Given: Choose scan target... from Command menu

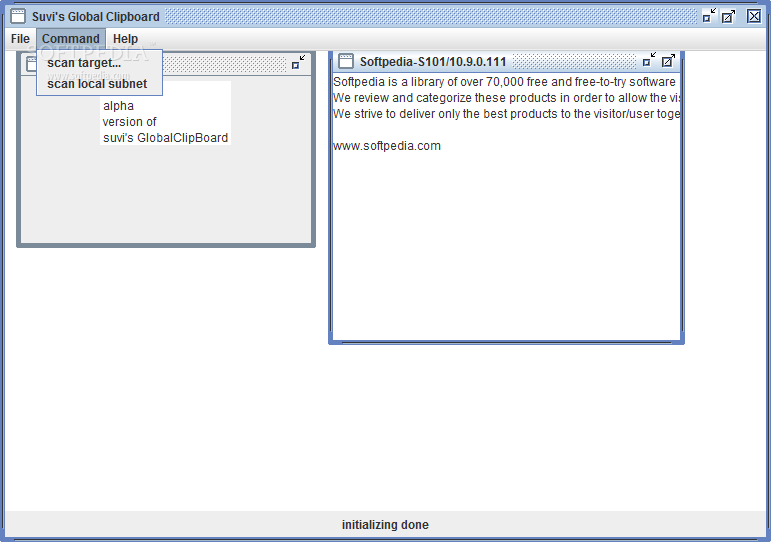Looking at the screenshot, I should (99, 63).
